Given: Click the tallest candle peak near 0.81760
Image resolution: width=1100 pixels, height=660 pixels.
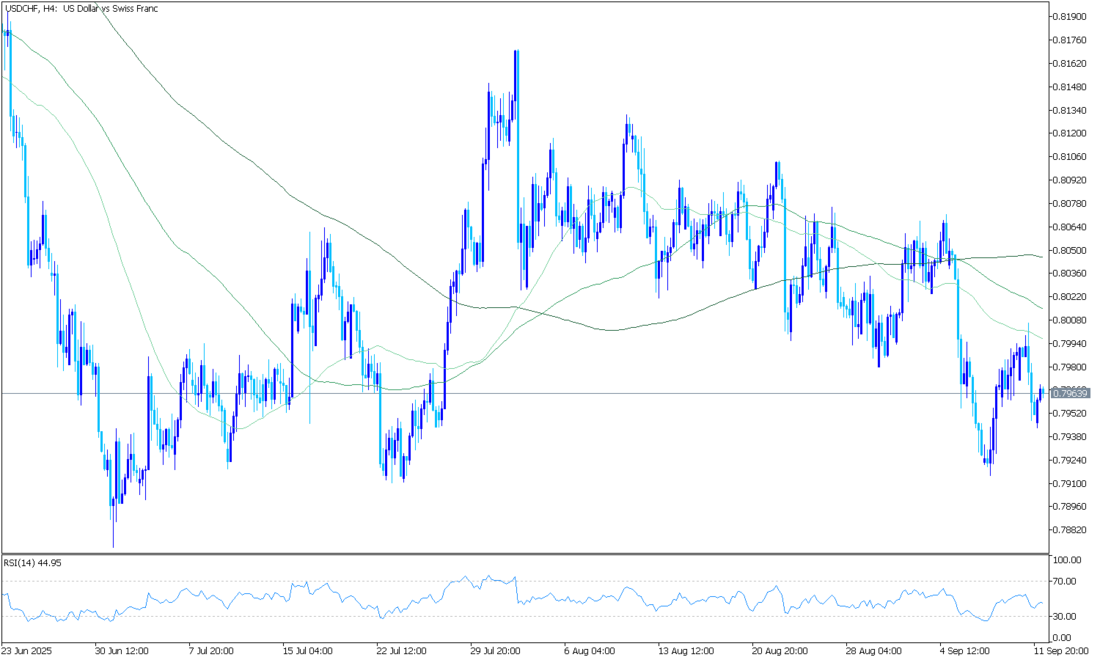Looking at the screenshot, I should (516, 51).
